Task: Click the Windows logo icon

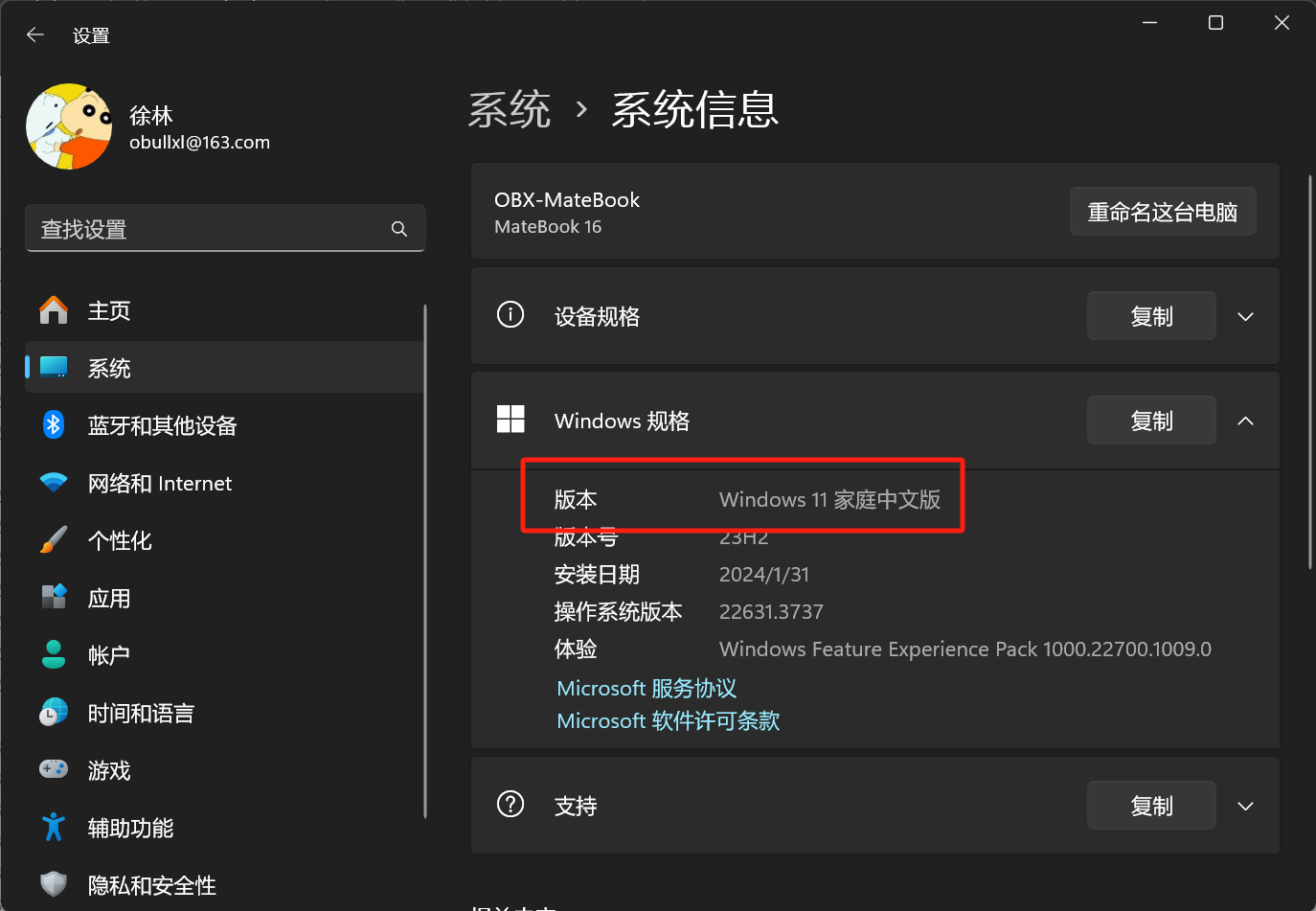Action: 511,419
